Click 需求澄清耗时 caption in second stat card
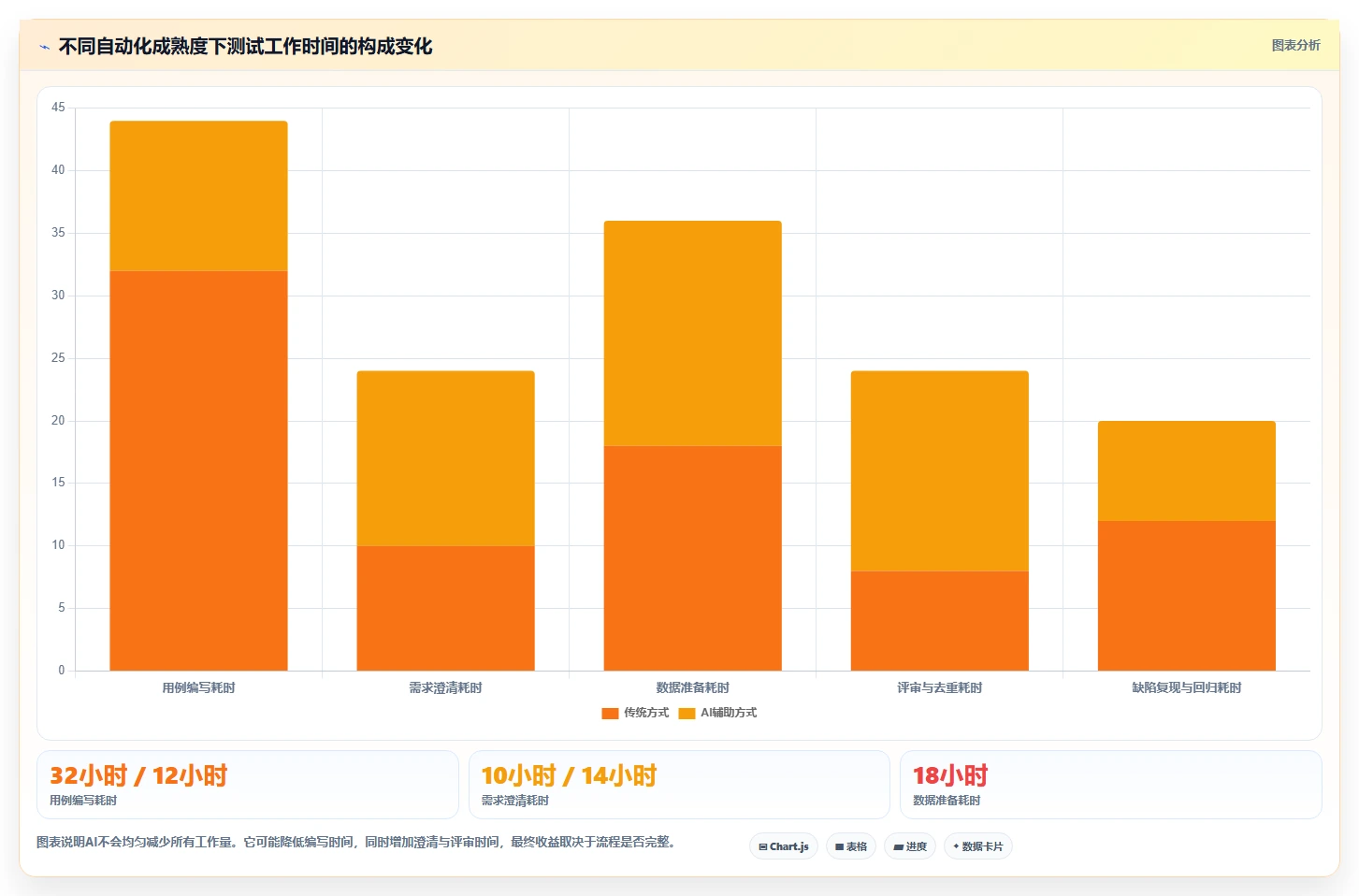This screenshot has width=1359, height=896. (x=514, y=801)
